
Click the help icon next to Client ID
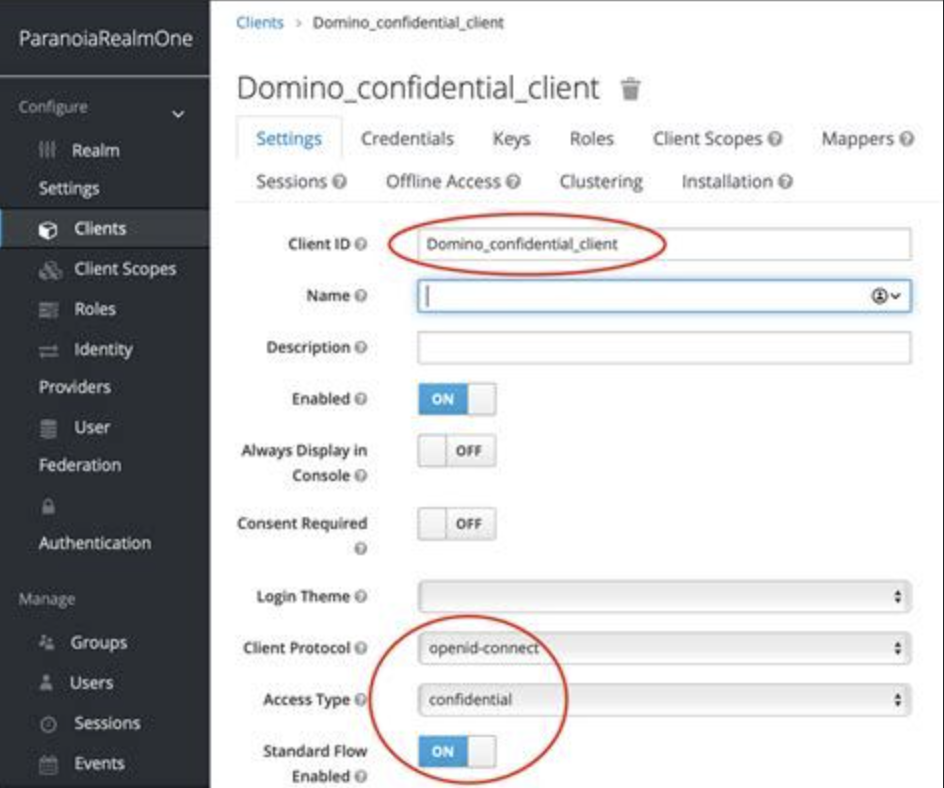361,244
